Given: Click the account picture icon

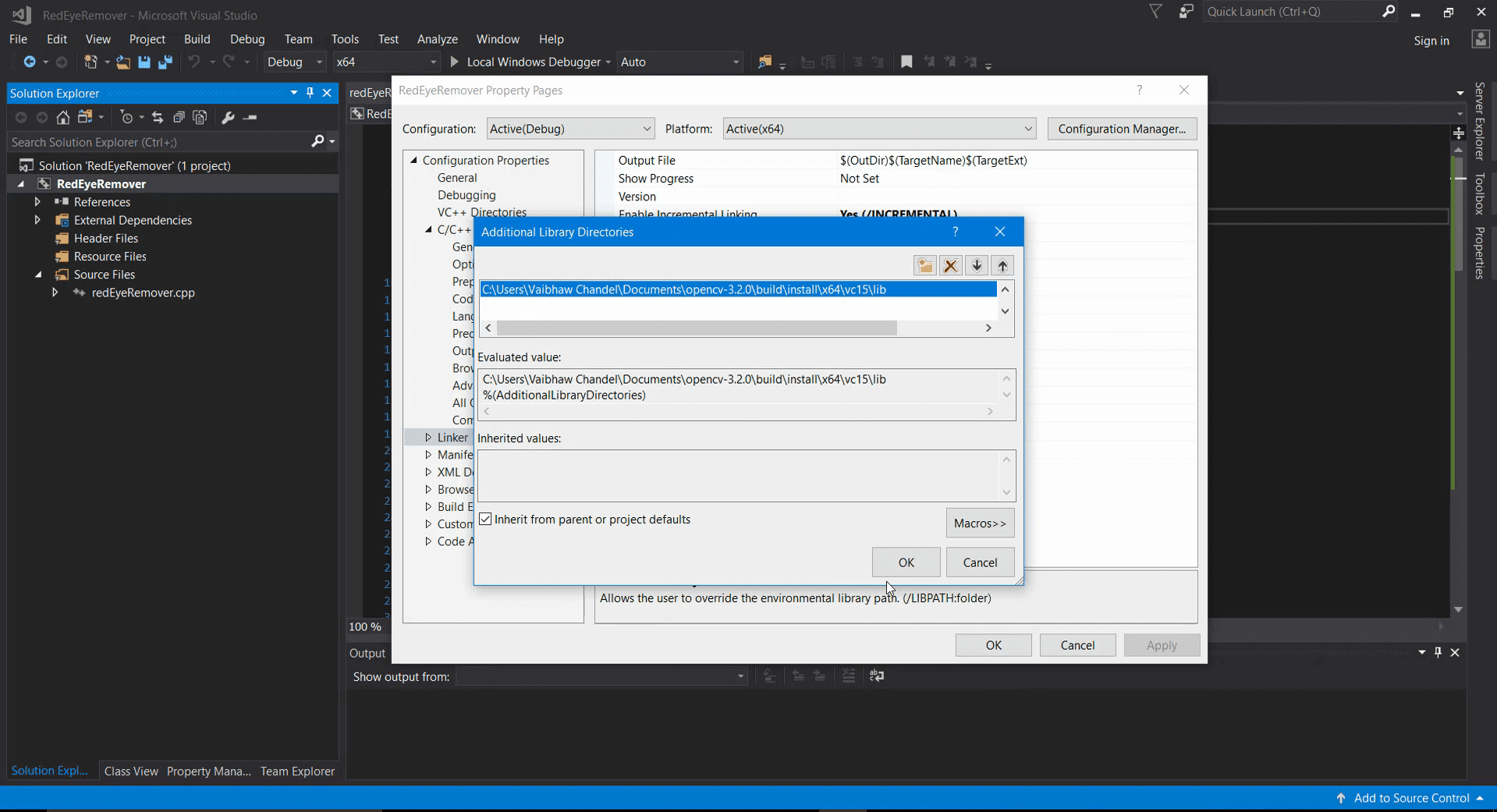Looking at the screenshot, I should pos(1481,40).
